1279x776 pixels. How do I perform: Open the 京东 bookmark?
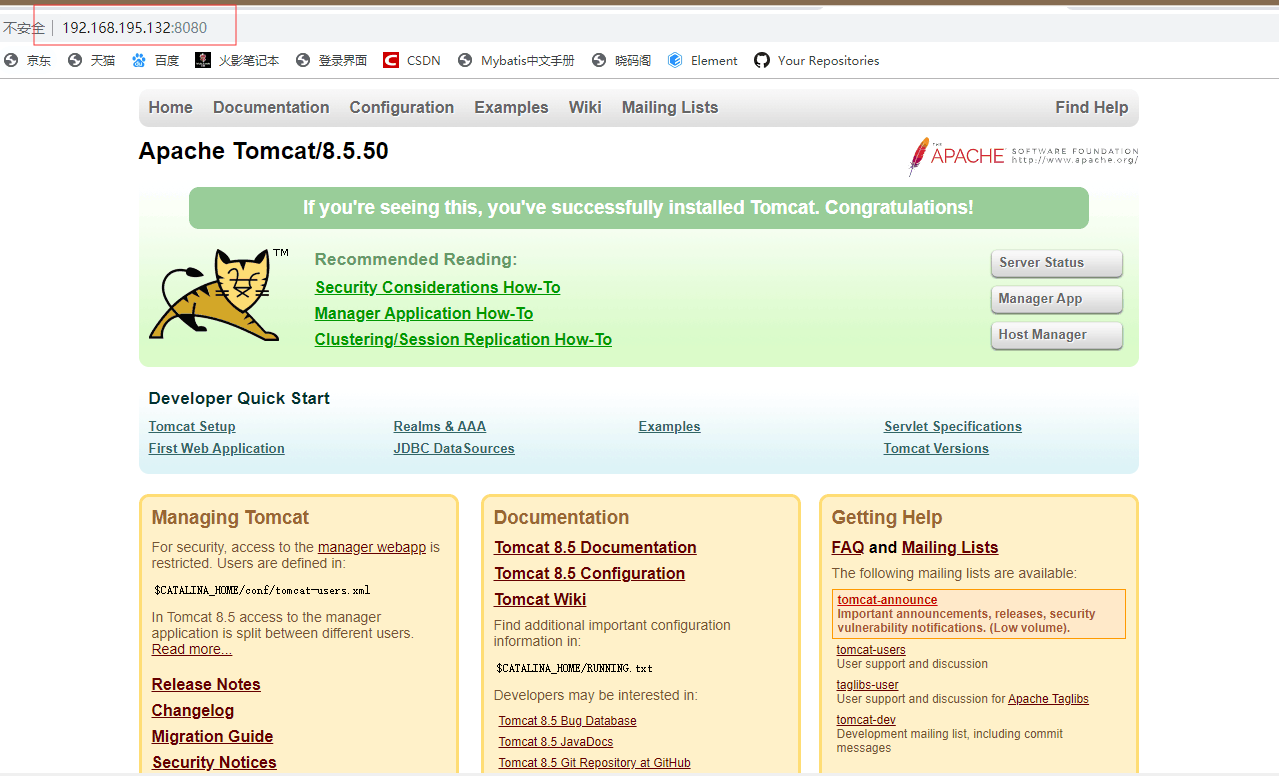click(x=28, y=61)
